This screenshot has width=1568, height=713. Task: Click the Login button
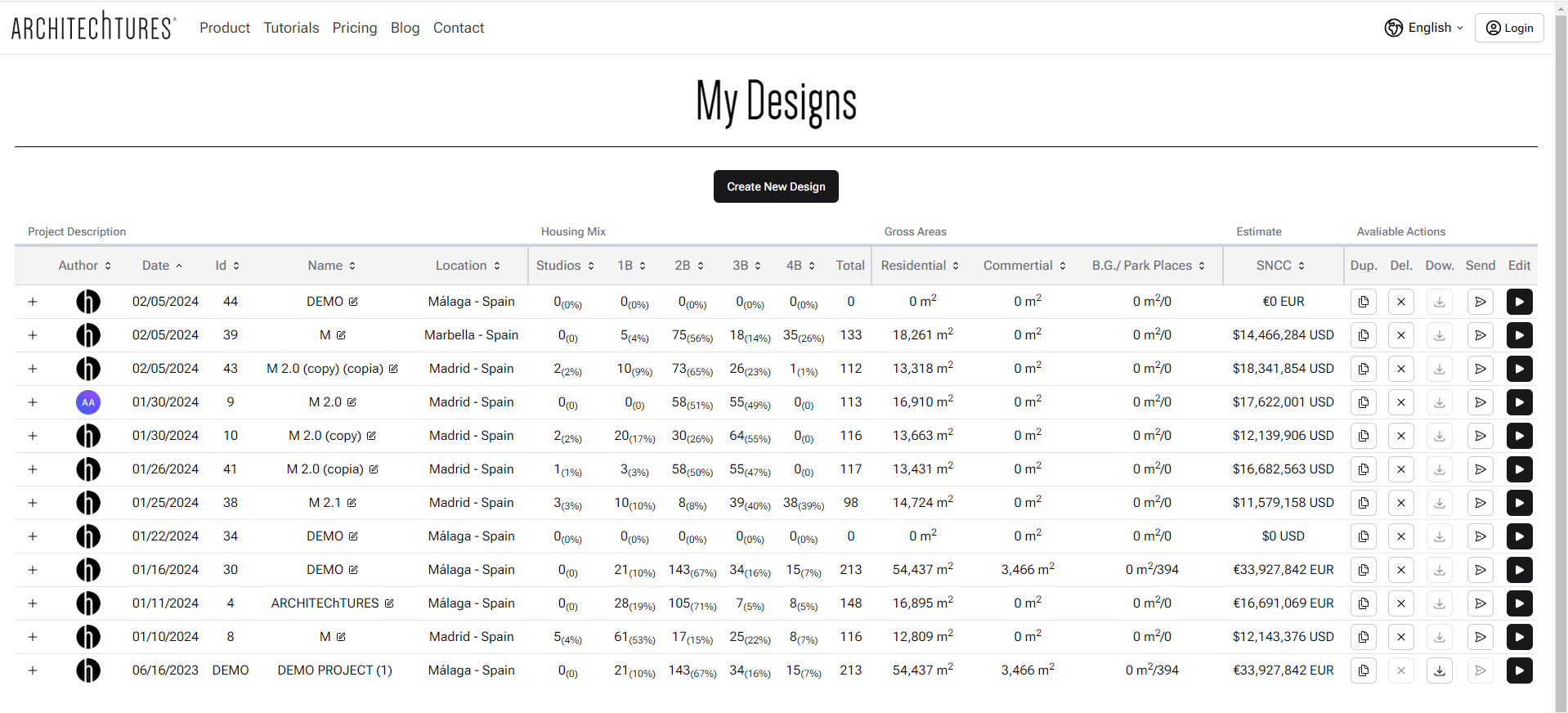[x=1509, y=28]
